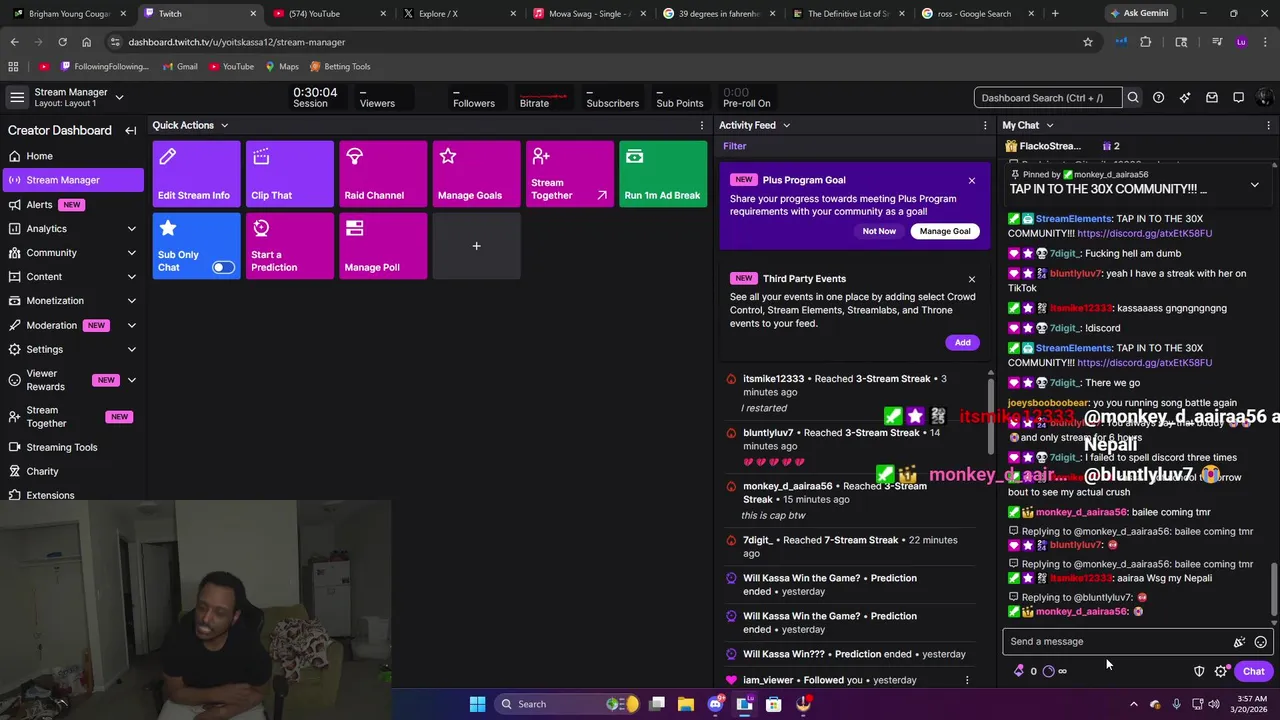
Task: Start the Raid Channel quick action
Action: (383, 174)
